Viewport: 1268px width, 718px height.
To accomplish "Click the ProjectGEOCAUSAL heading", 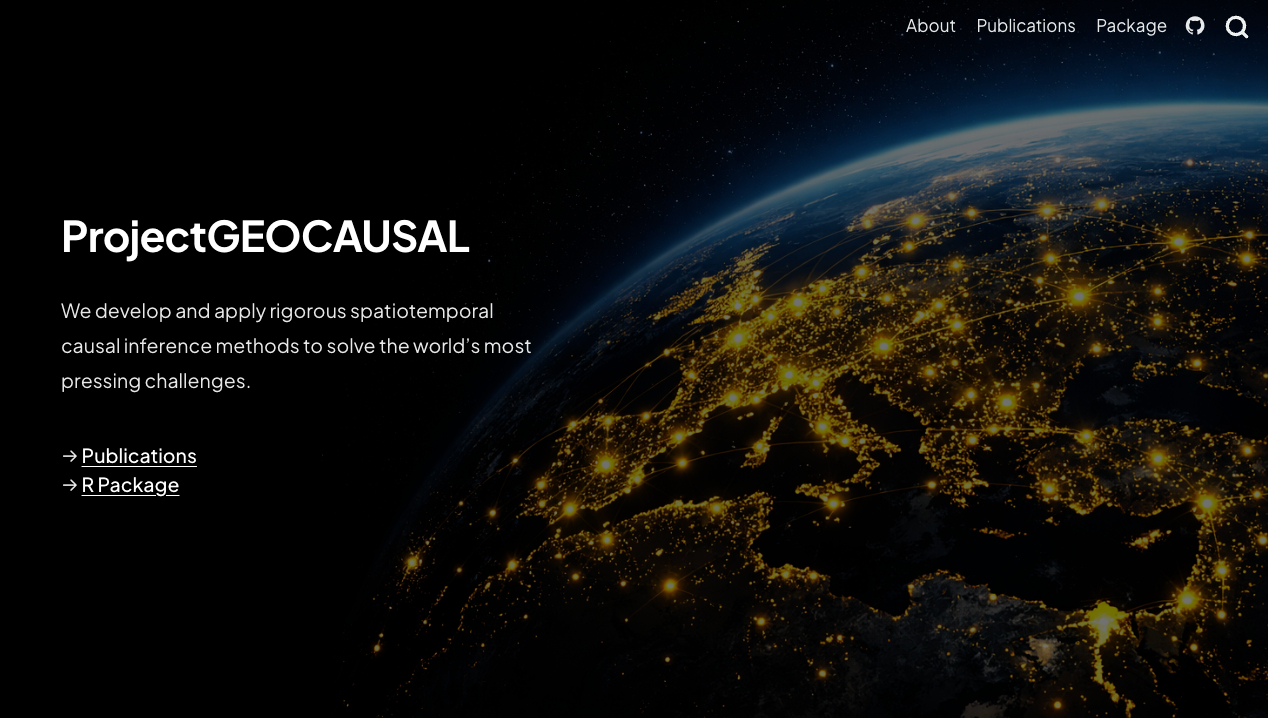I will coord(265,237).
